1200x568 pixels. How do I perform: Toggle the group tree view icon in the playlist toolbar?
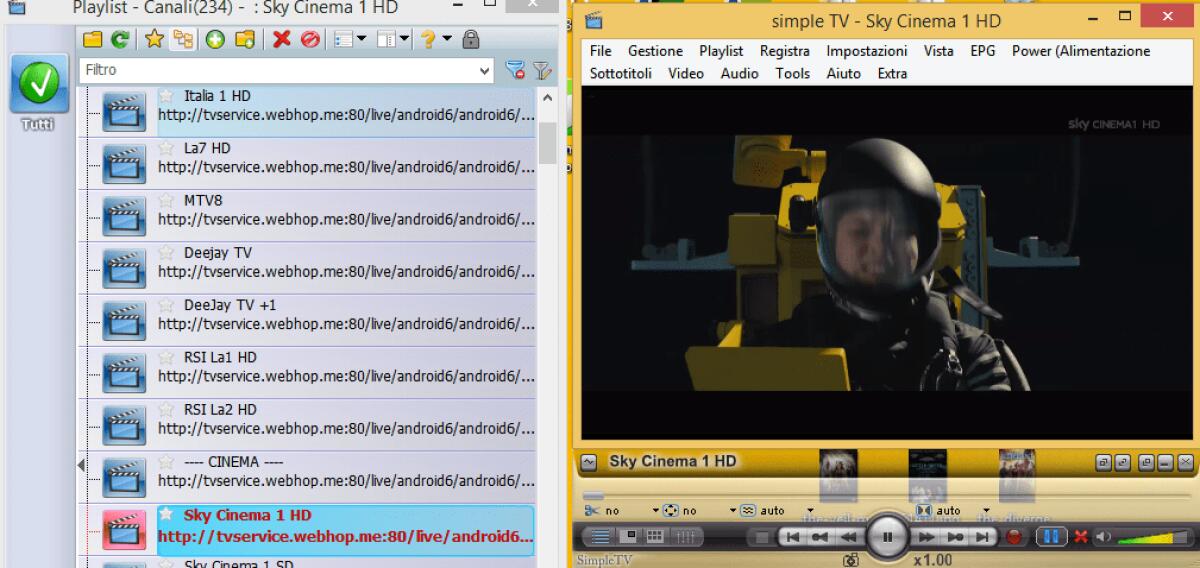tap(183, 39)
